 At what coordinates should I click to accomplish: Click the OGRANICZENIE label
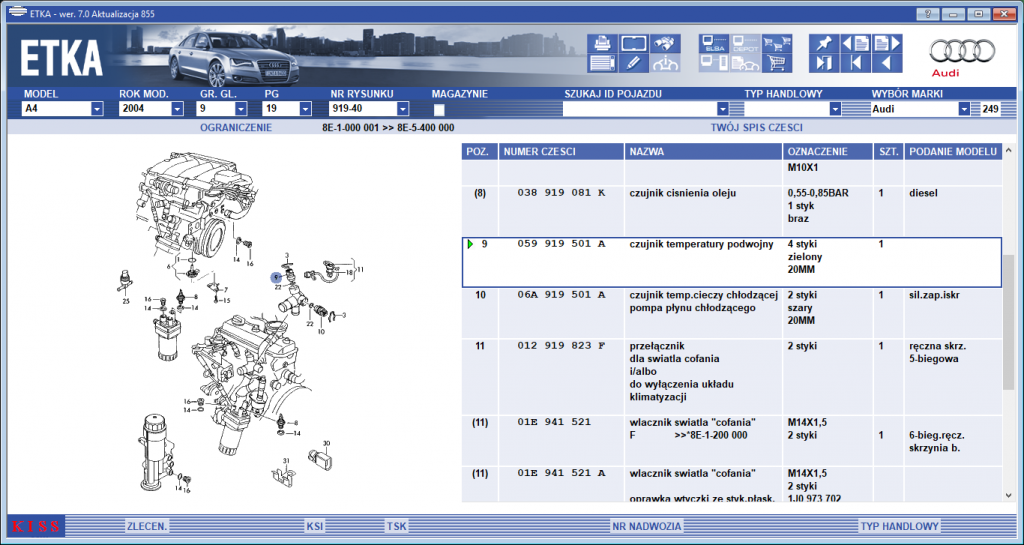(x=236, y=128)
